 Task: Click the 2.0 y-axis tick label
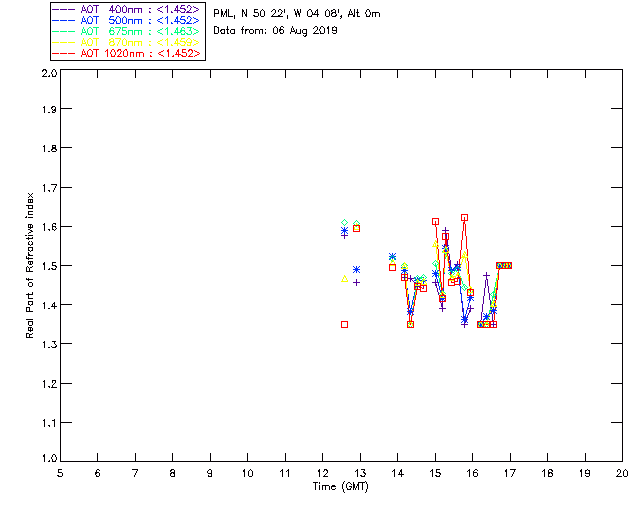tap(49, 73)
